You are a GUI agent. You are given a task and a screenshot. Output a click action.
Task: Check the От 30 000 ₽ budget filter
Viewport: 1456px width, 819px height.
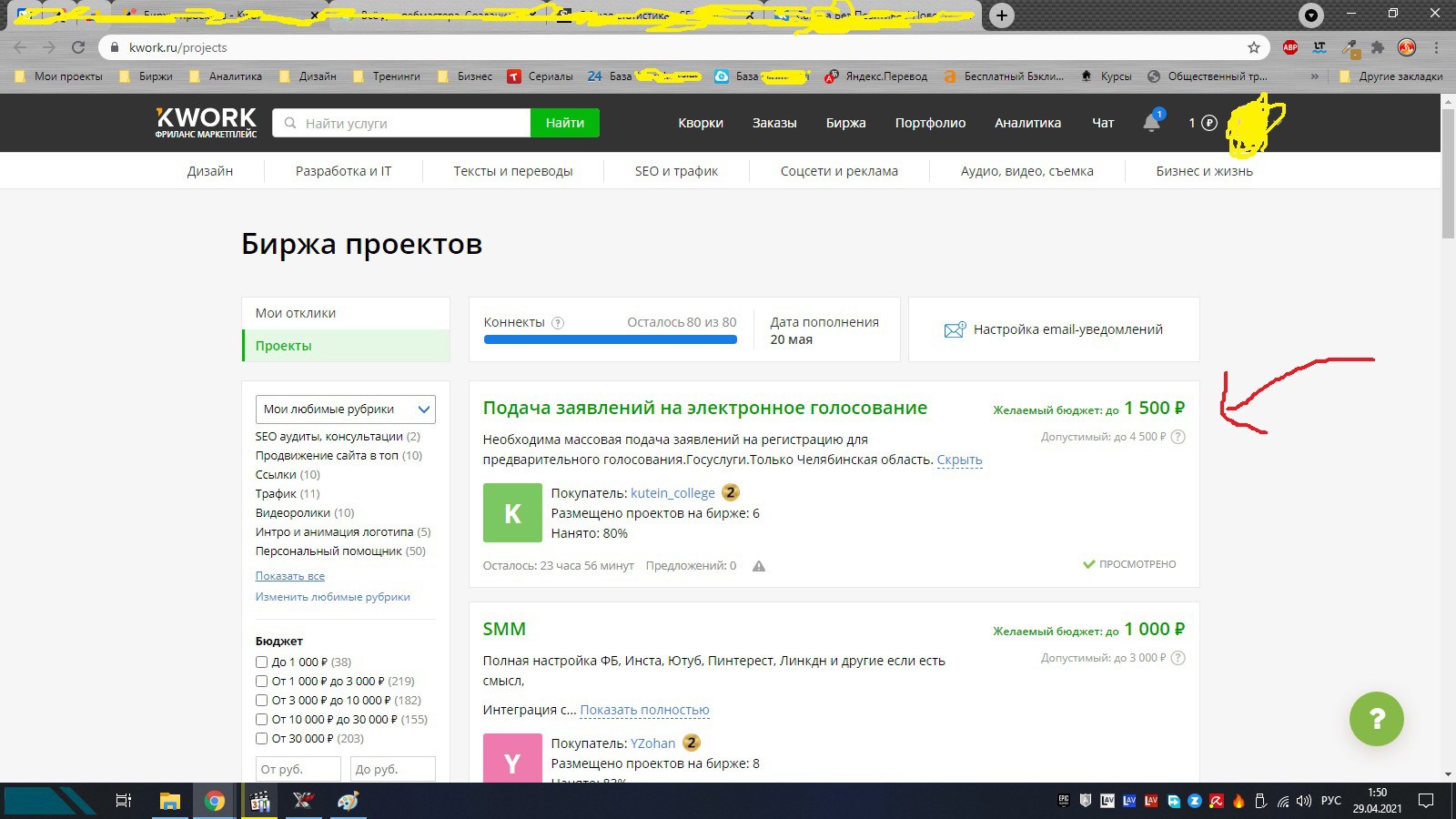click(x=262, y=739)
